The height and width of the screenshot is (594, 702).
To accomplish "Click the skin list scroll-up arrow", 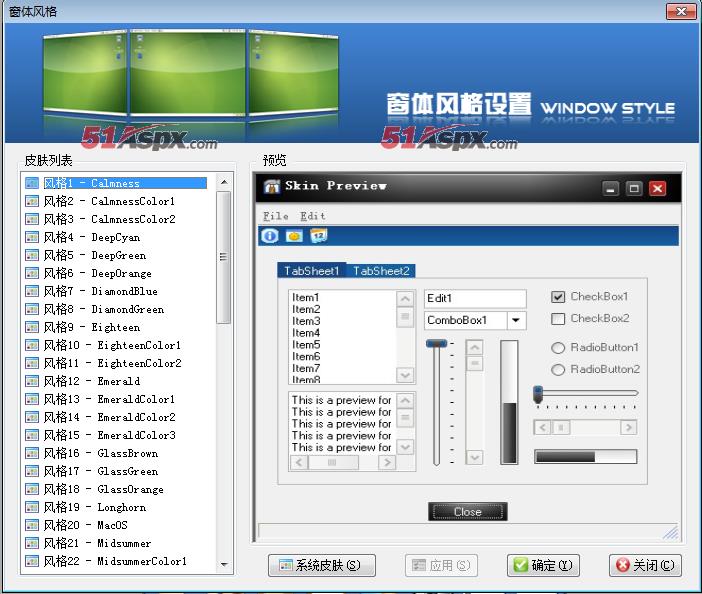I will tap(224, 182).
